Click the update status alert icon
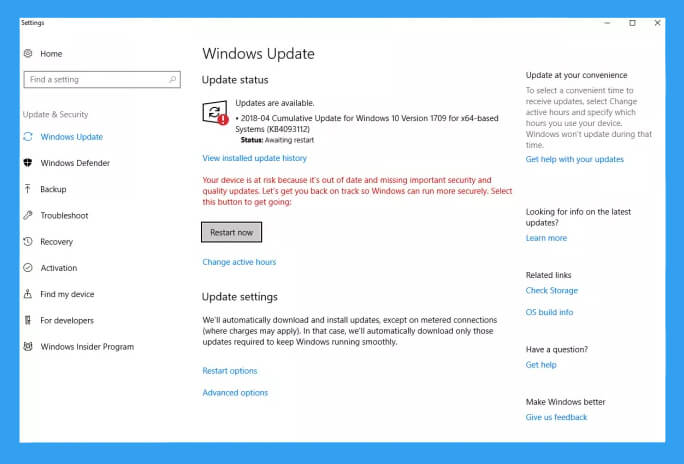 [215, 113]
